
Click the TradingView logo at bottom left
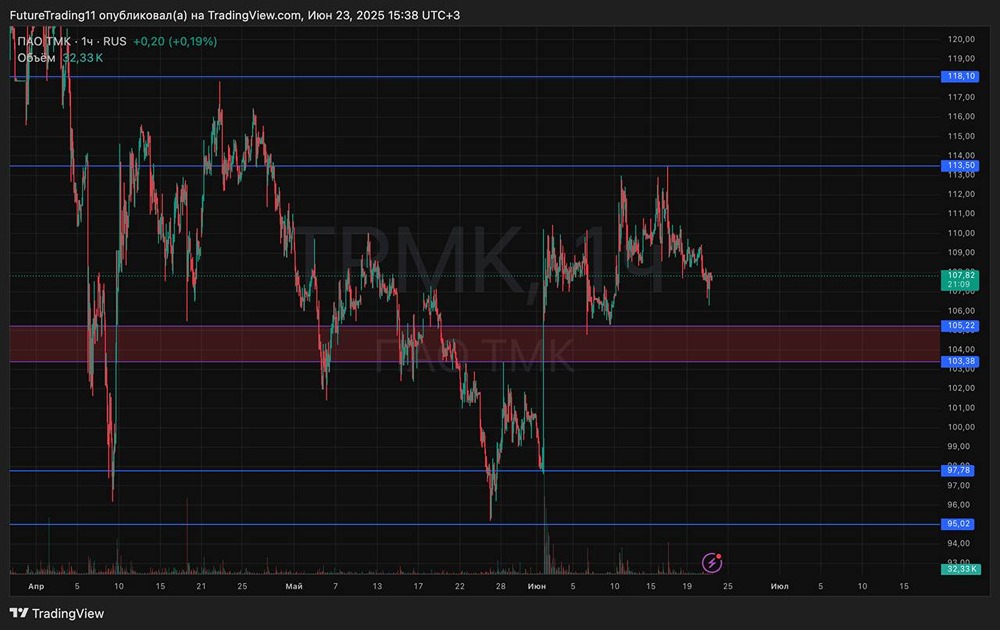[x=57, y=613]
